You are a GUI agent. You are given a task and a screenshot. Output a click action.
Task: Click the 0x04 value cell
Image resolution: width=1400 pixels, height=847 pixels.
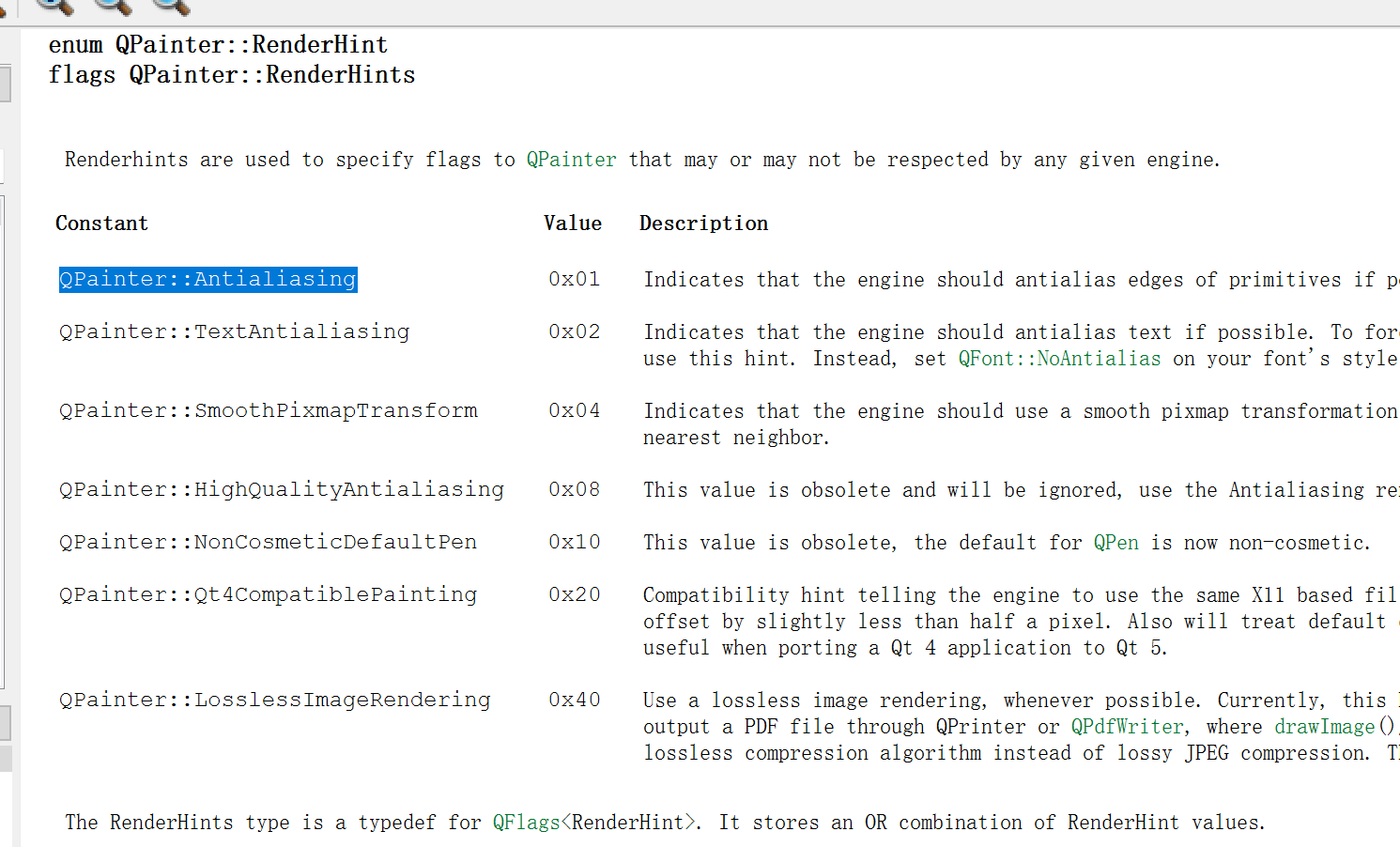pyautogui.click(x=575, y=410)
